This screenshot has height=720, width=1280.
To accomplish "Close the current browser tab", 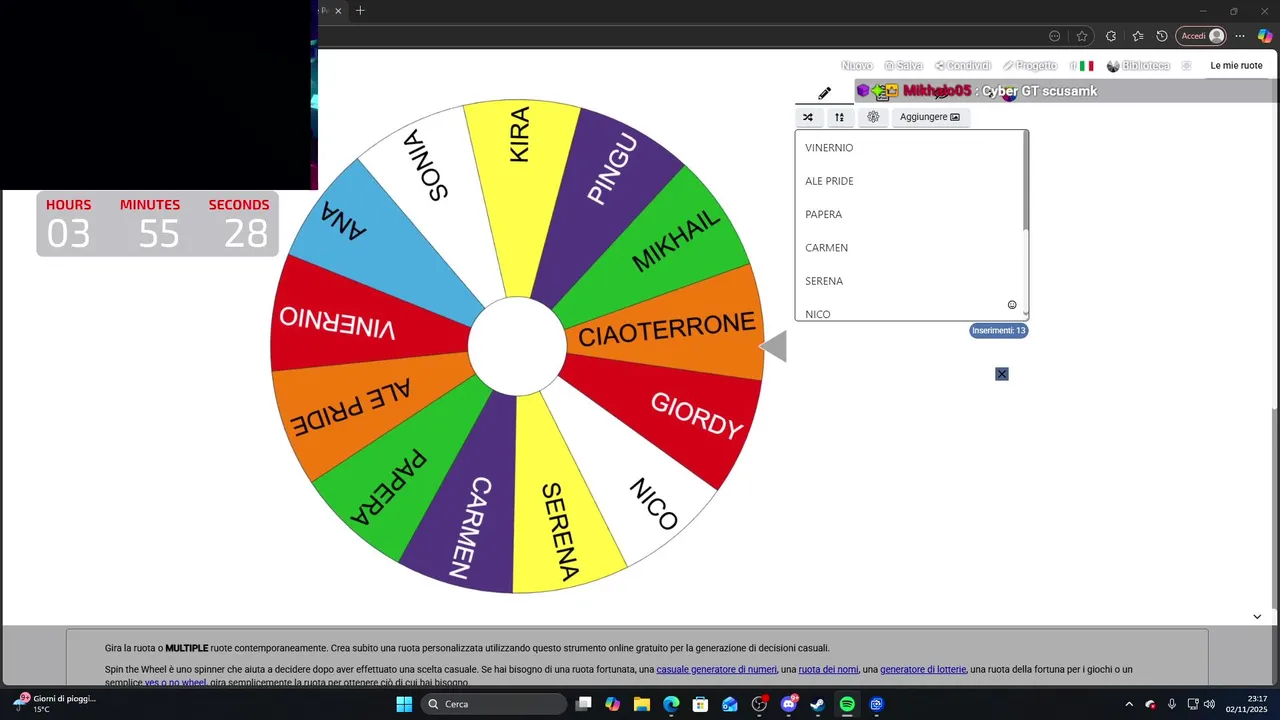I will coord(338,11).
